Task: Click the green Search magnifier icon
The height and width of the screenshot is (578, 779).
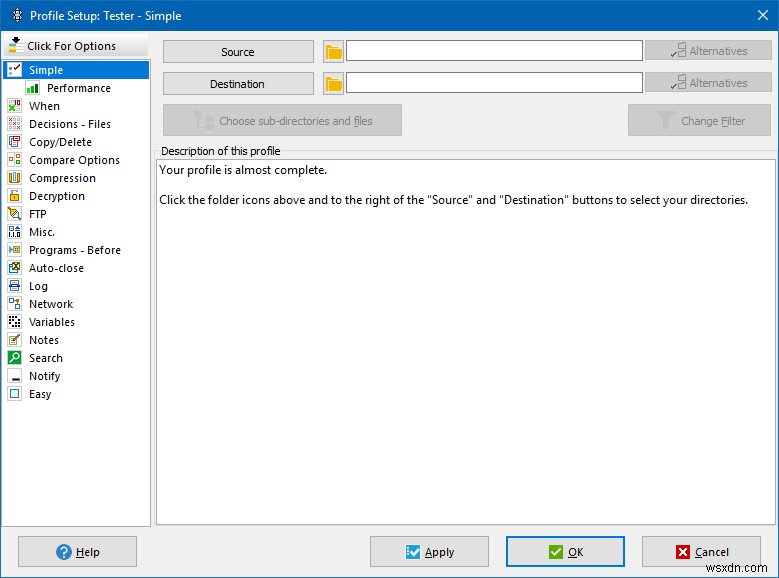Action: pos(14,358)
